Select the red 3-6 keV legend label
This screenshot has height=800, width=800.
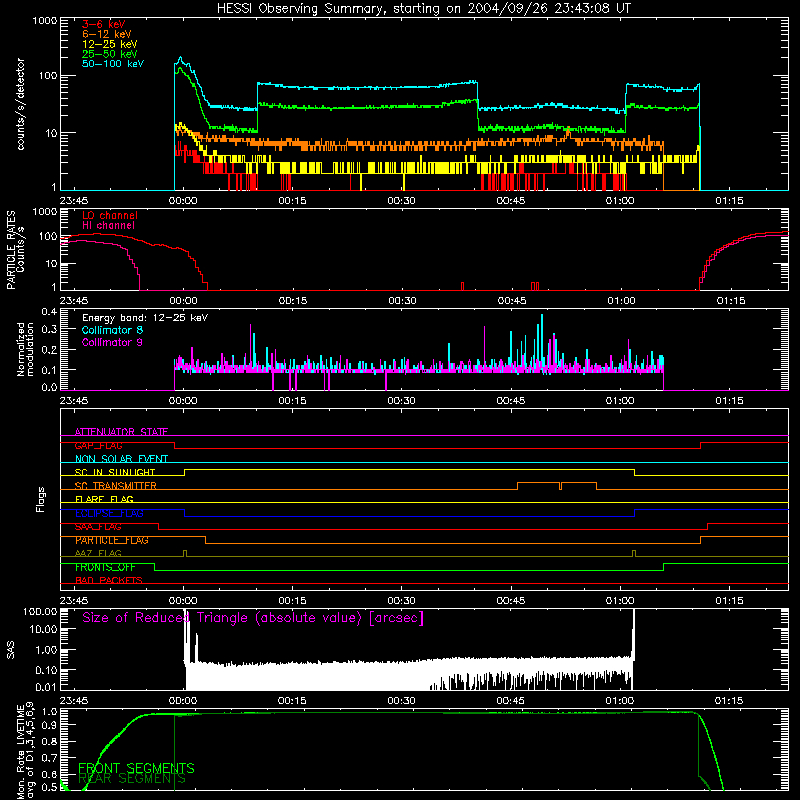coord(104,24)
